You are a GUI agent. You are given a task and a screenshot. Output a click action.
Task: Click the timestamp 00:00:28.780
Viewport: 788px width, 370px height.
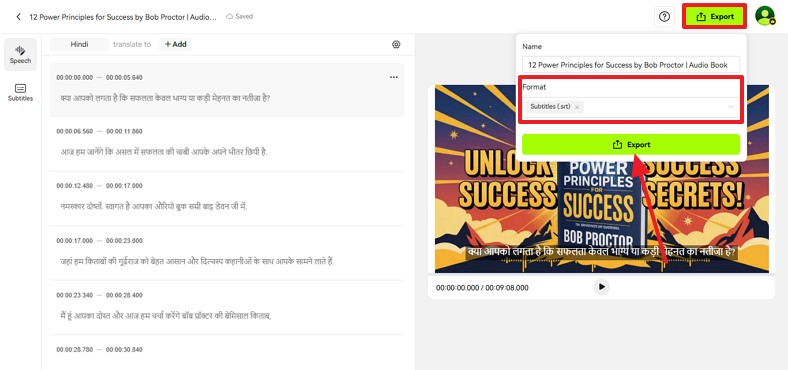pyautogui.click(x=74, y=349)
